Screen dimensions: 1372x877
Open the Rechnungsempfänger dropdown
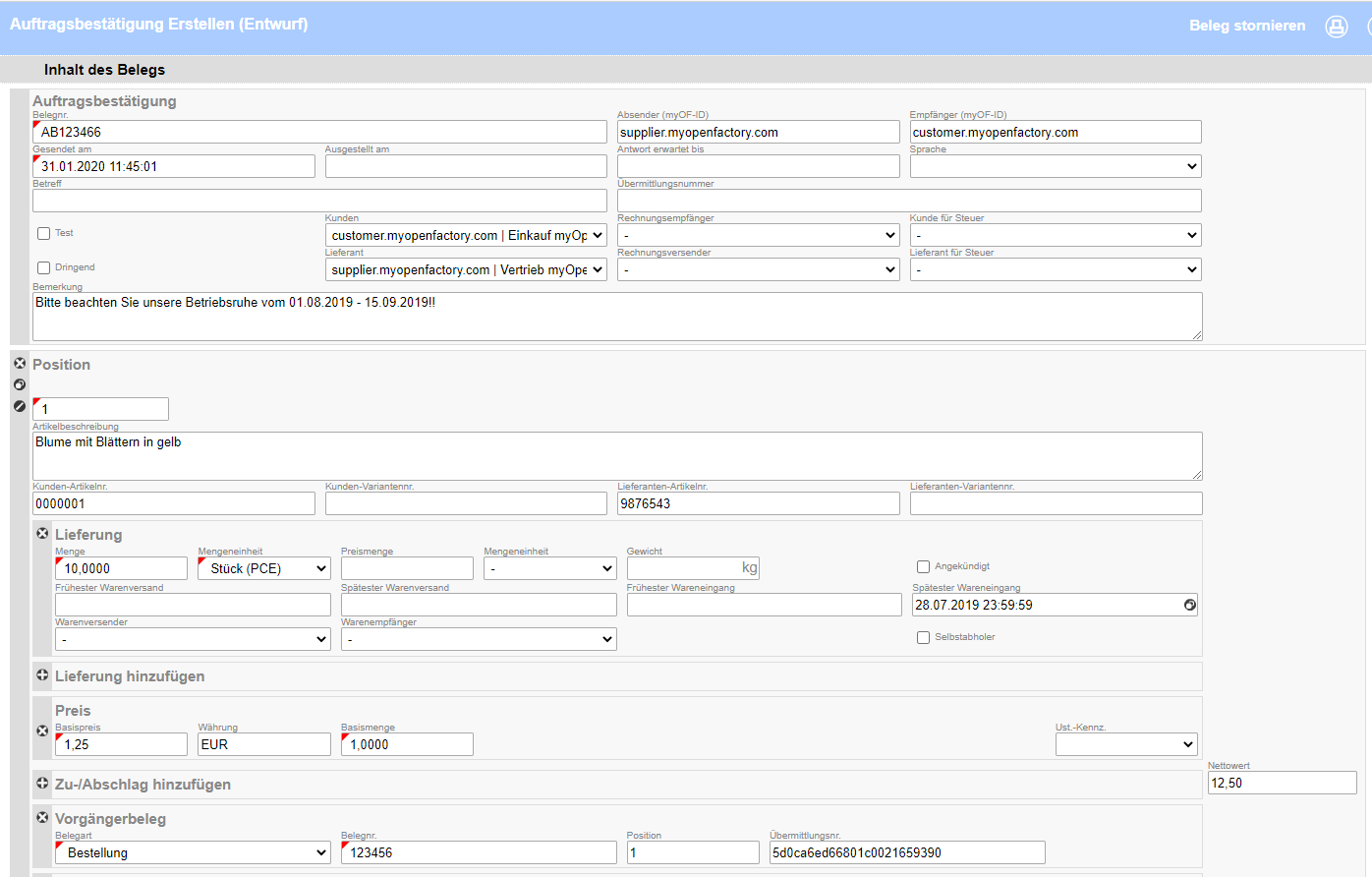[759, 235]
